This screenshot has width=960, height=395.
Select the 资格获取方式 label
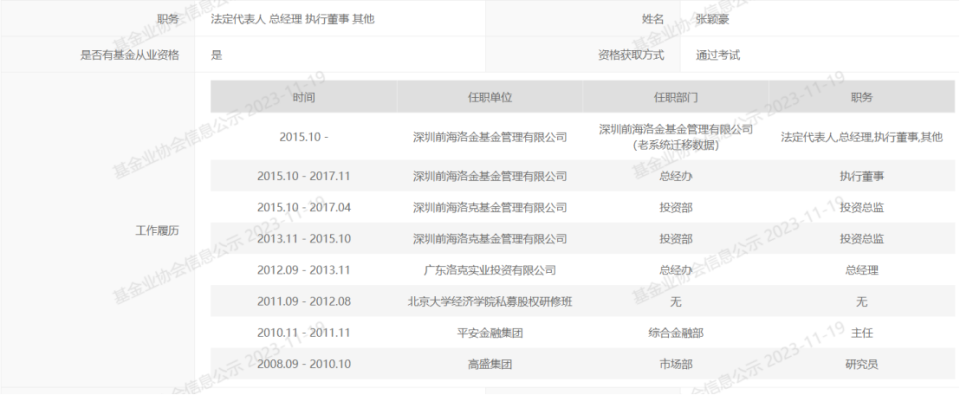point(631,55)
